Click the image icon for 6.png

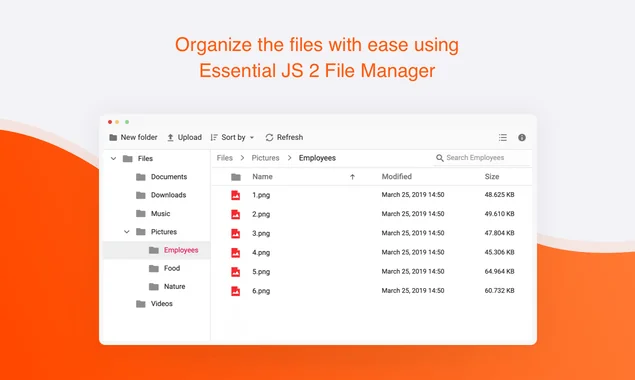click(x=235, y=291)
